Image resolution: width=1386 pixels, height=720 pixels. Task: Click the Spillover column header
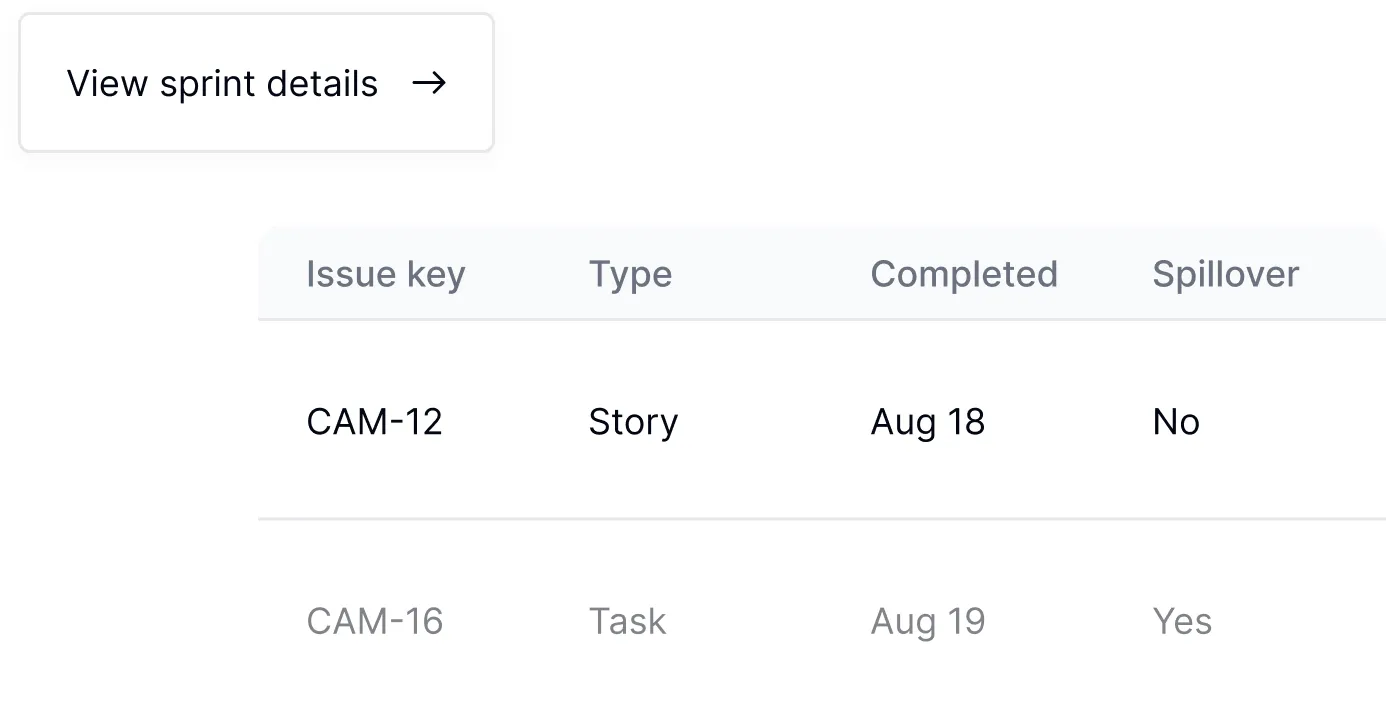pos(1225,274)
